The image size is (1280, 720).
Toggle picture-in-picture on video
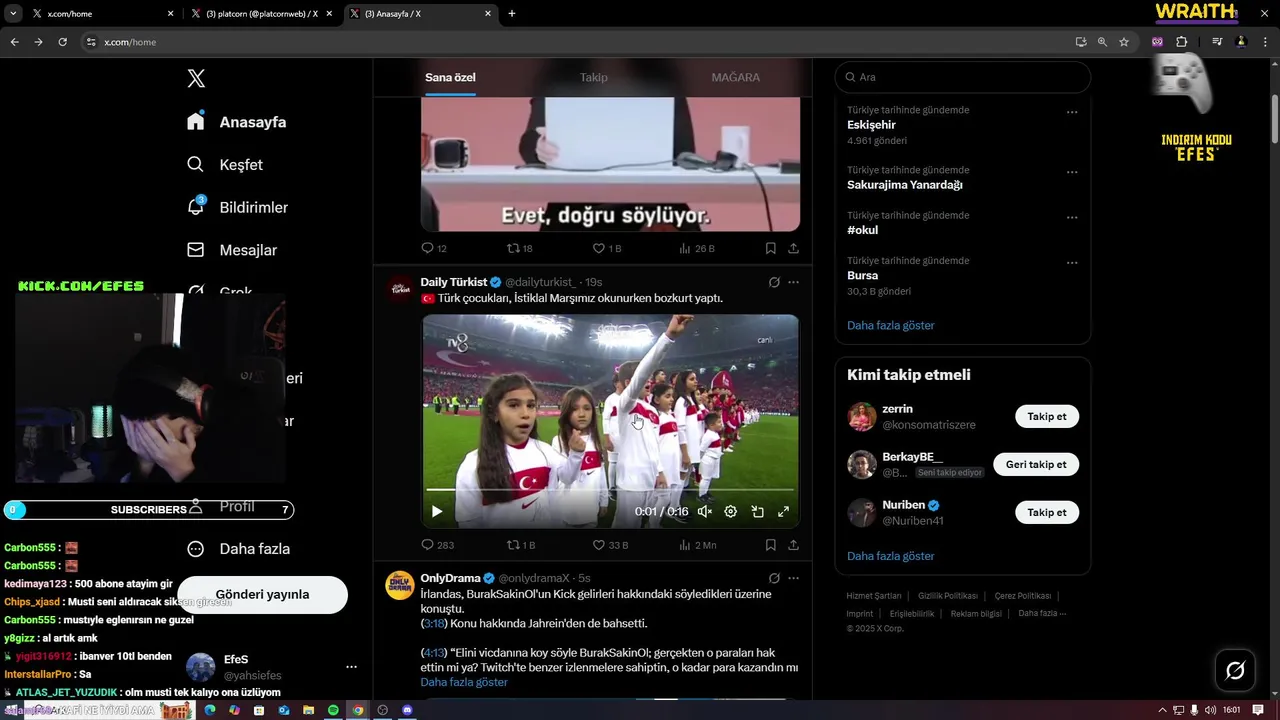click(x=757, y=511)
